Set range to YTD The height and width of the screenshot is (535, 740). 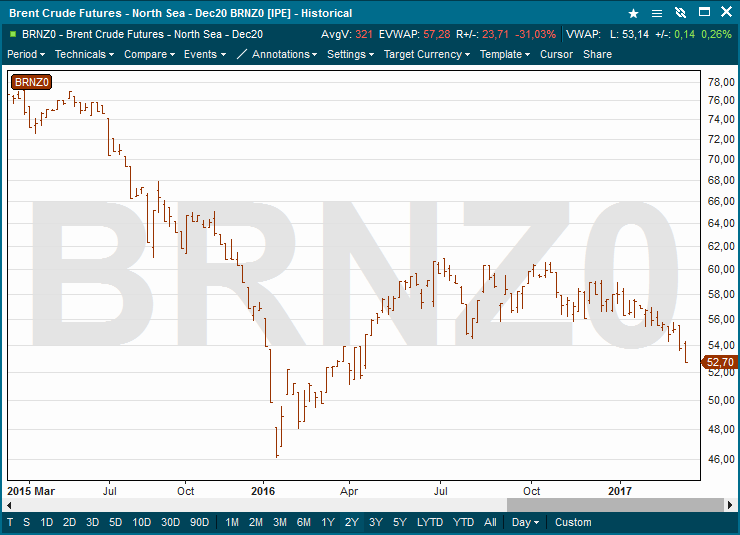coord(463,522)
